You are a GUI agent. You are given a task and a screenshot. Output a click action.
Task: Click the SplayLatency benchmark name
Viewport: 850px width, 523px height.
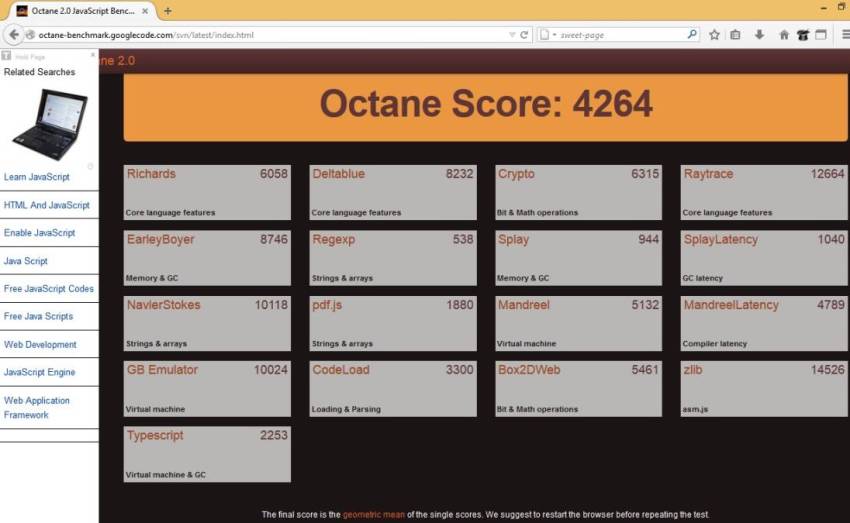point(720,240)
